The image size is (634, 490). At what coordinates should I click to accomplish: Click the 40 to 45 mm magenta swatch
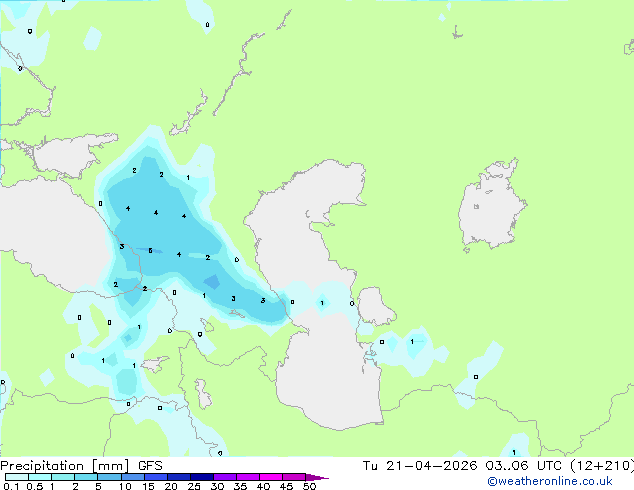coord(271,477)
